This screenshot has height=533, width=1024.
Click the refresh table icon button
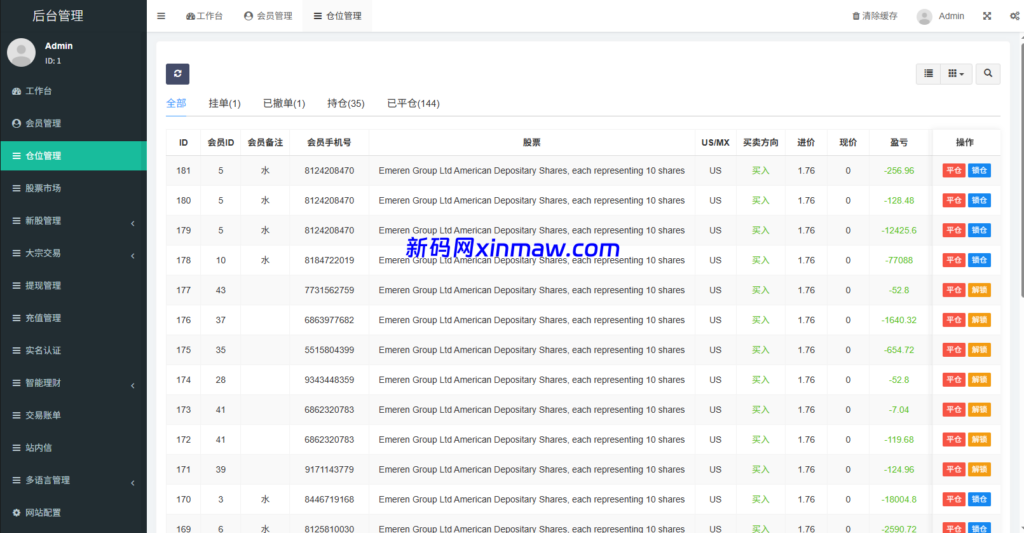(x=178, y=74)
